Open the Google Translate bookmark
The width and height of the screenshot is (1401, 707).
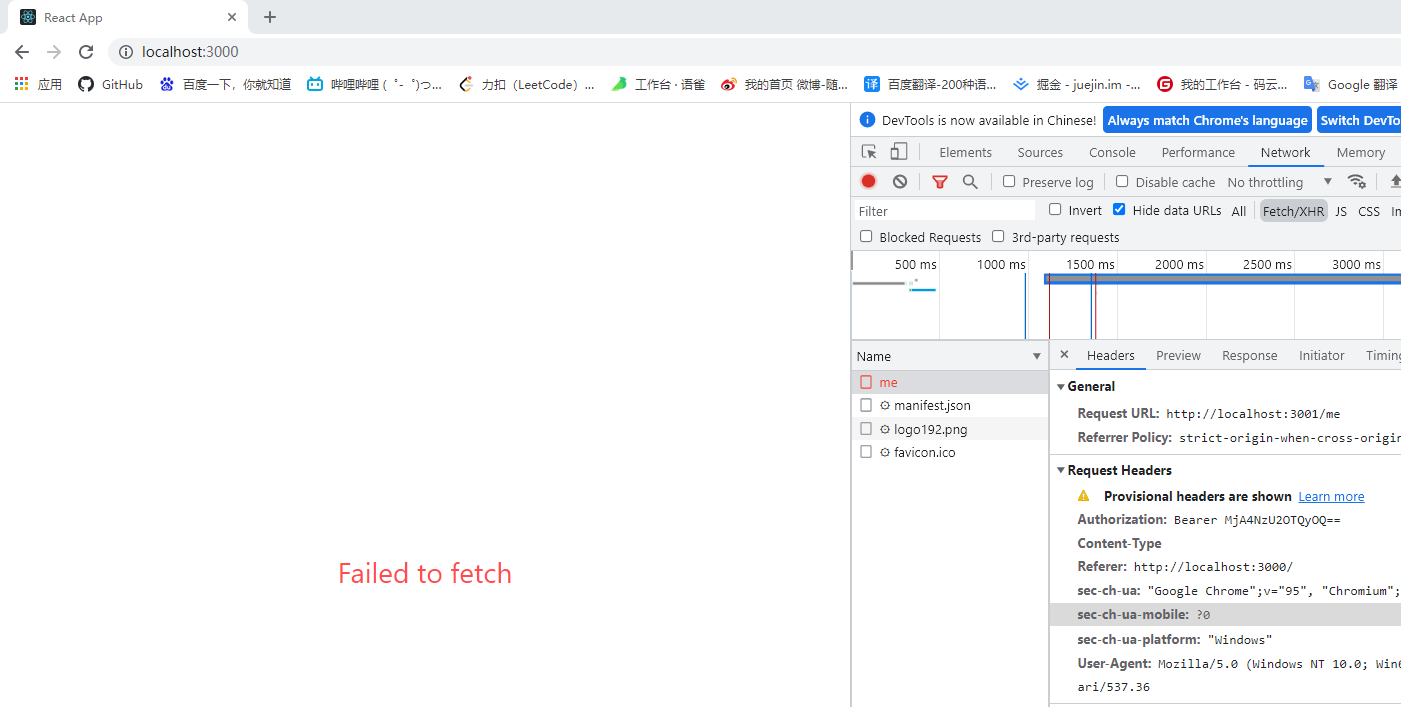(x=1351, y=85)
